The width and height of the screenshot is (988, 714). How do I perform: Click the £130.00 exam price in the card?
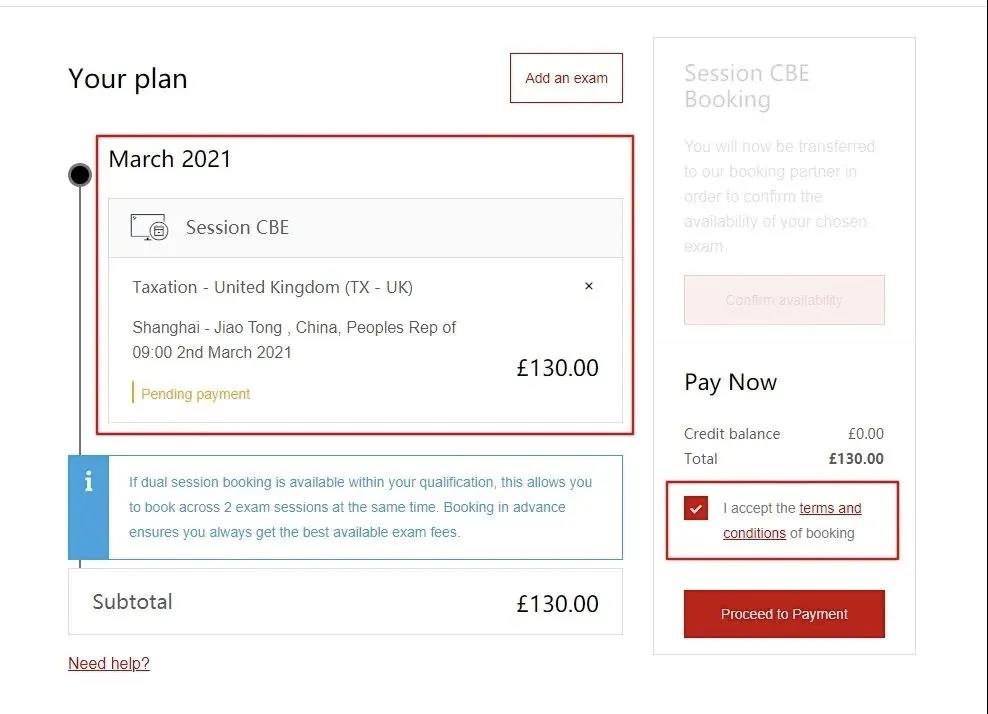coord(557,368)
